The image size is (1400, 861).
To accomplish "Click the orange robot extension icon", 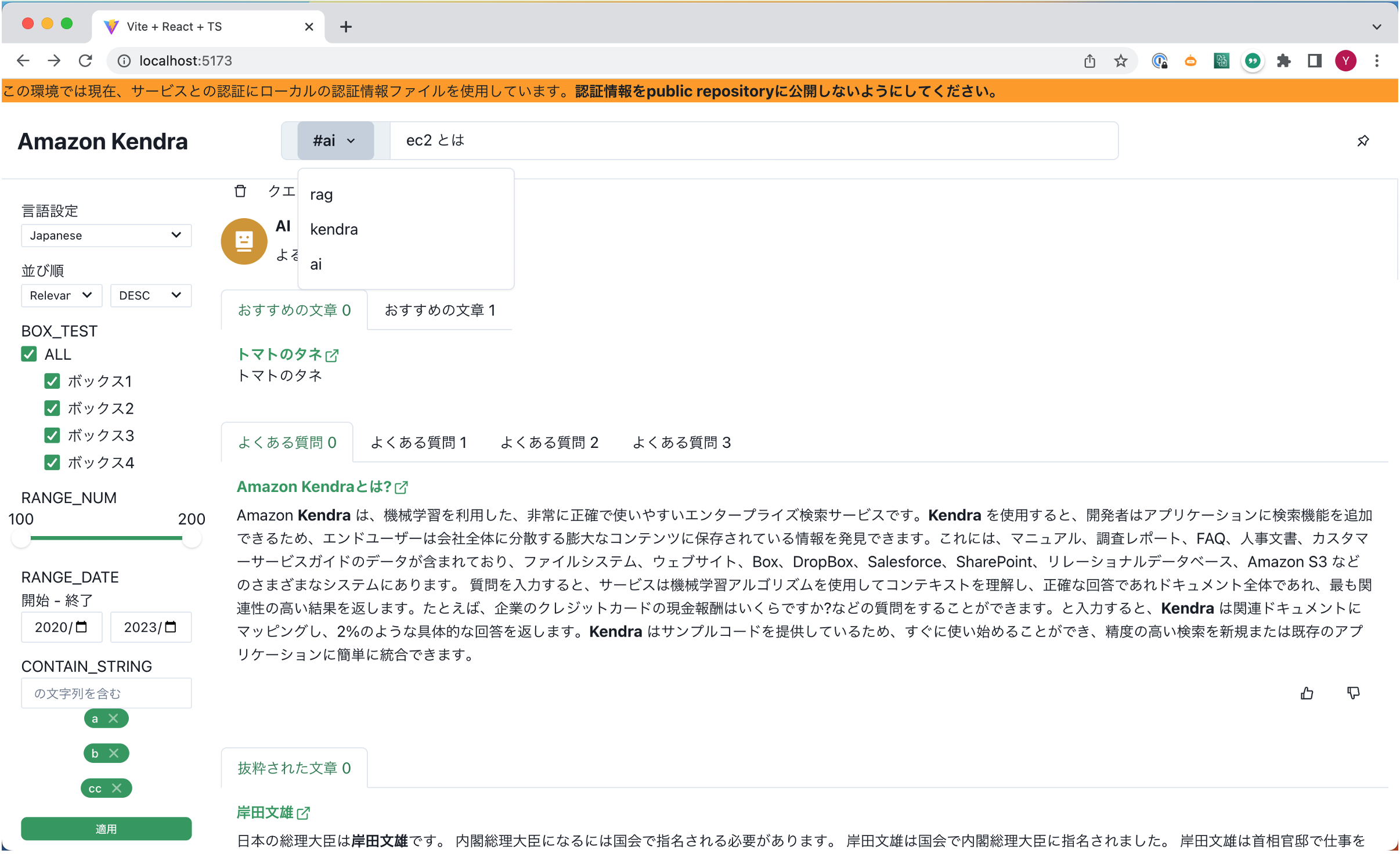I will click(x=1190, y=61).
